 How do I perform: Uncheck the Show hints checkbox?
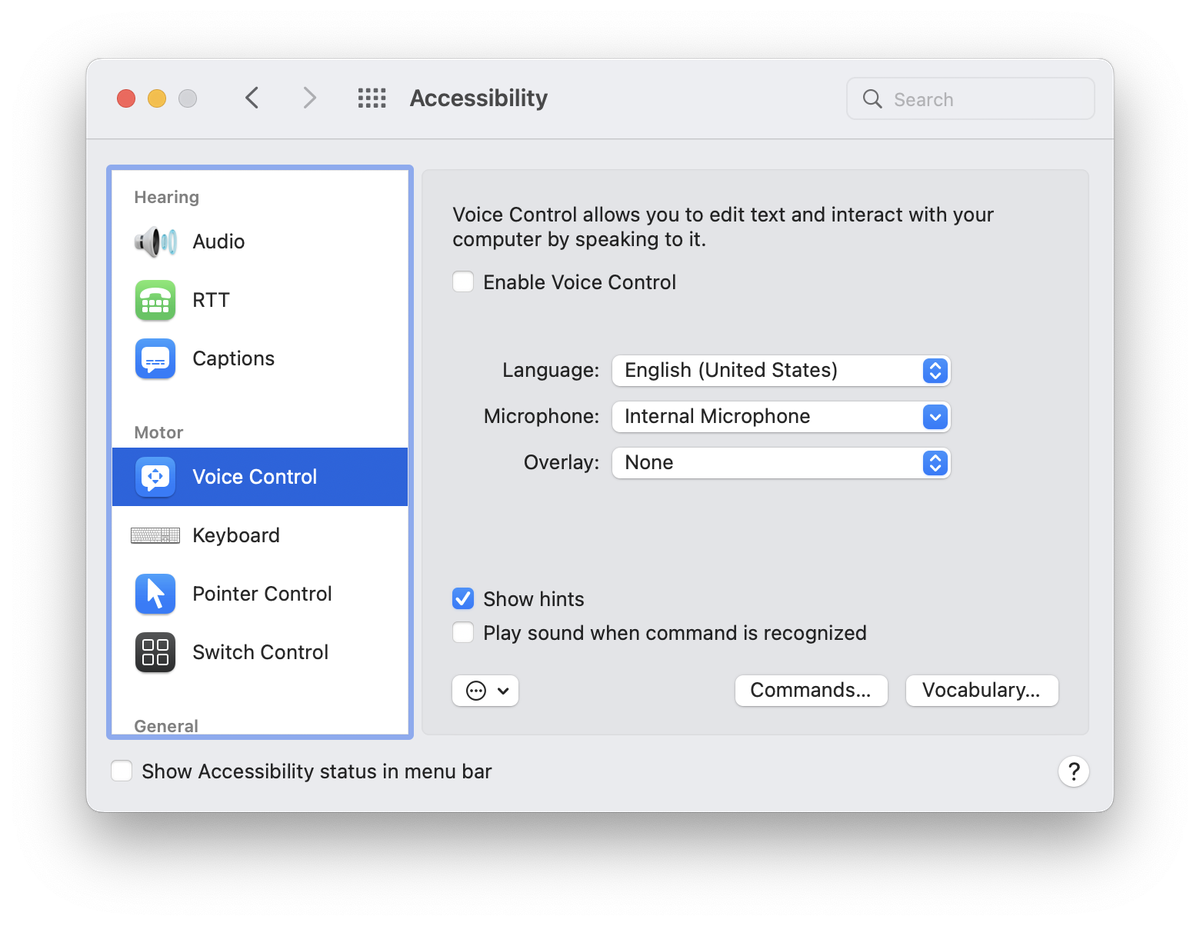tap(463, 599)
